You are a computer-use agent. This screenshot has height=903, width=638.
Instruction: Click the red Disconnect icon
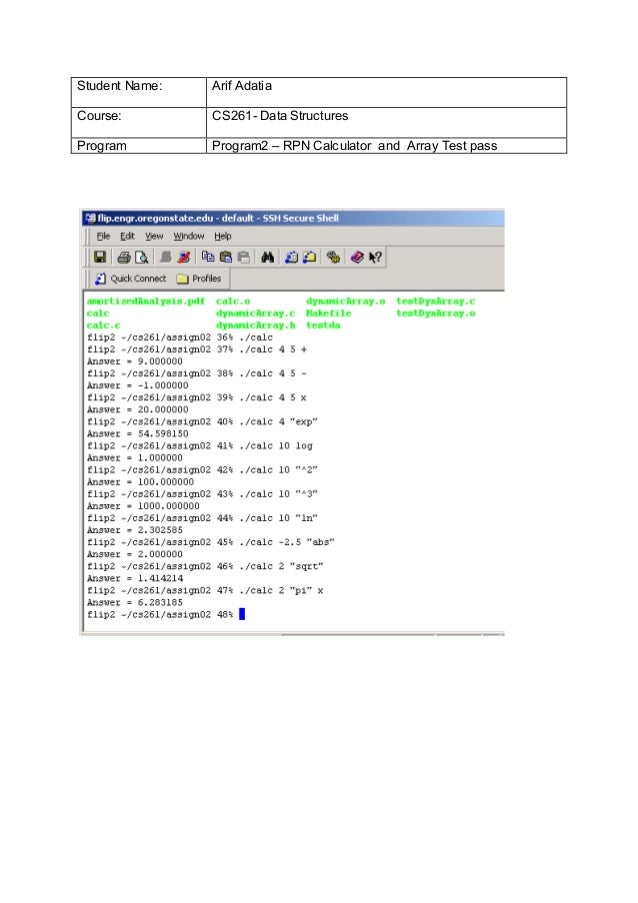(184, 257)
